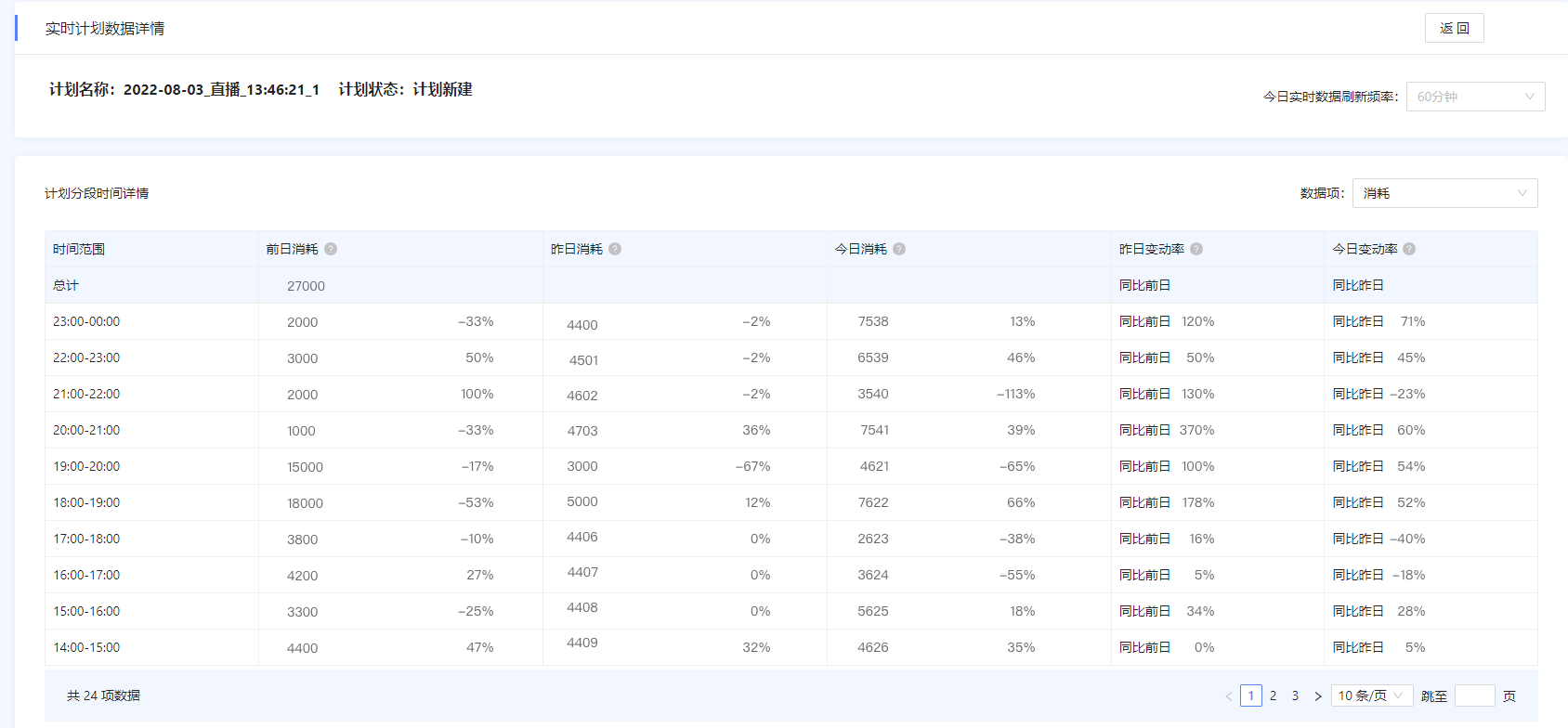Click 前日消耗 value 3800
Screen dimensions: 1568x728
[302, 539]
